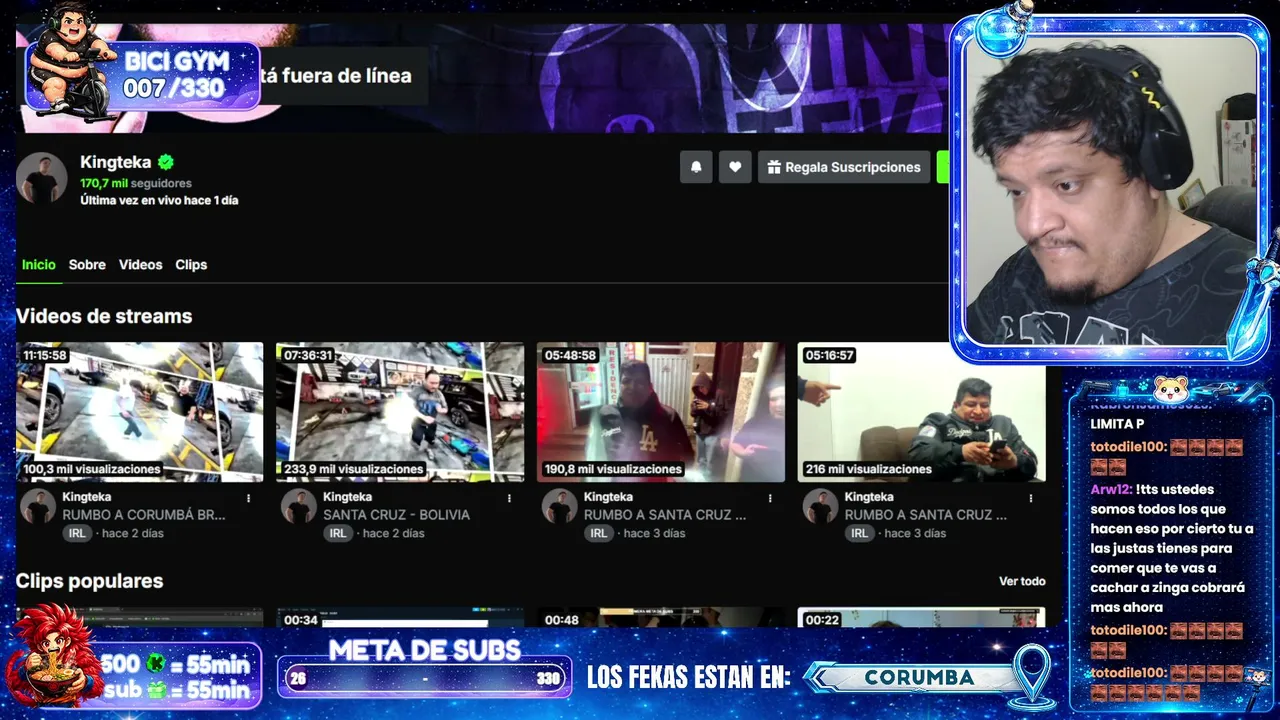Click channel avatar under RUMBO A CORUMBÁ video
This screenshot has width=1280, height=720.
38,506
